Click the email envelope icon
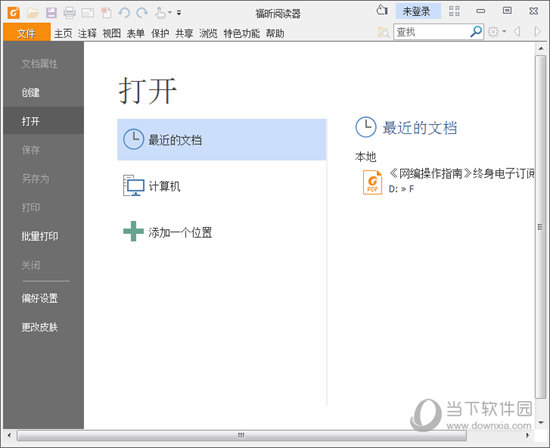Image resolution: width=550 pixels, height=448 pixels. (x=88, y=13)
